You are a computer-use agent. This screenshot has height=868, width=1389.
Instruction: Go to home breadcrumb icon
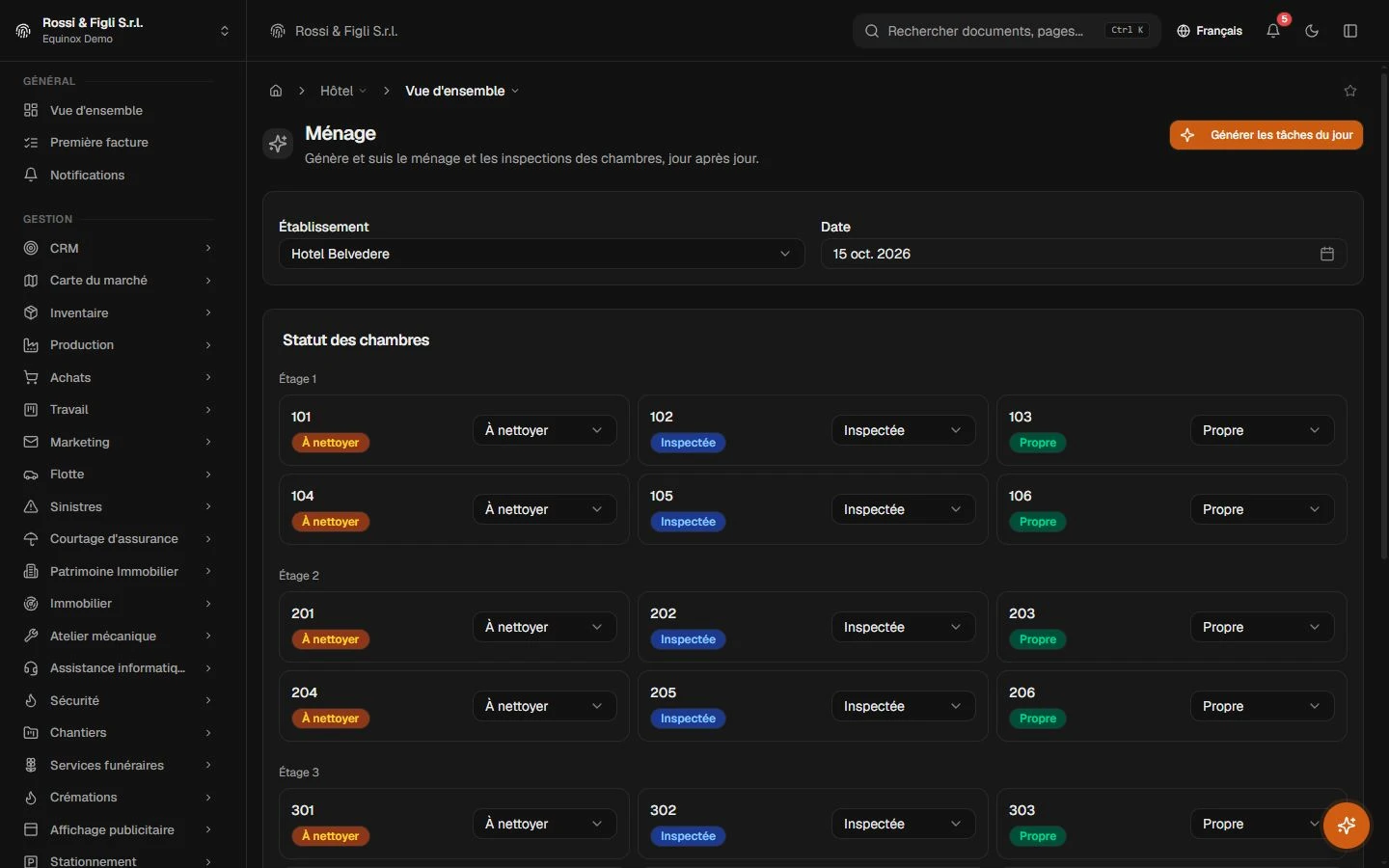(276, 91)
